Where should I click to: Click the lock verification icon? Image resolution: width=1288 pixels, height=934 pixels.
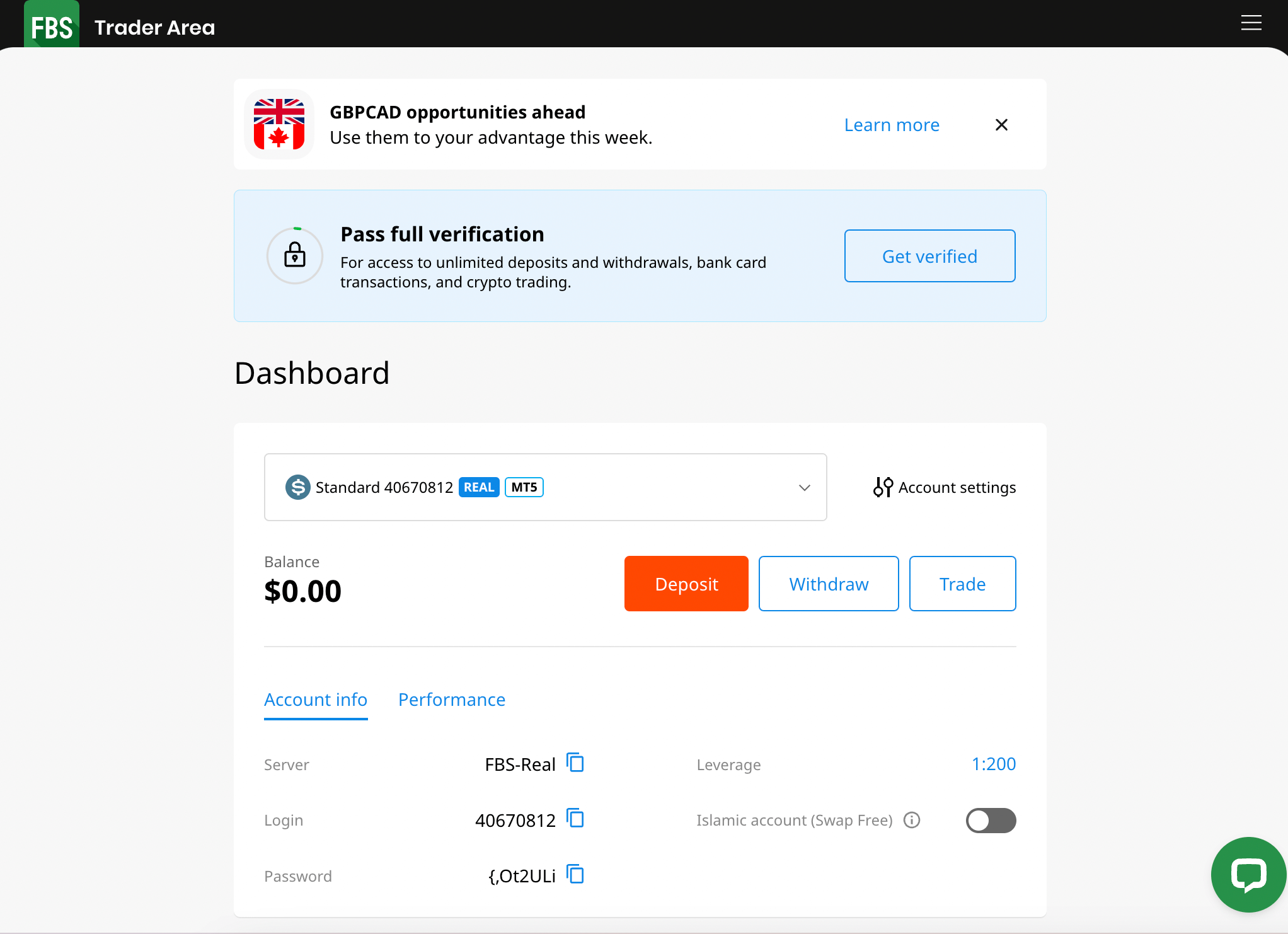tap(294, 254)
